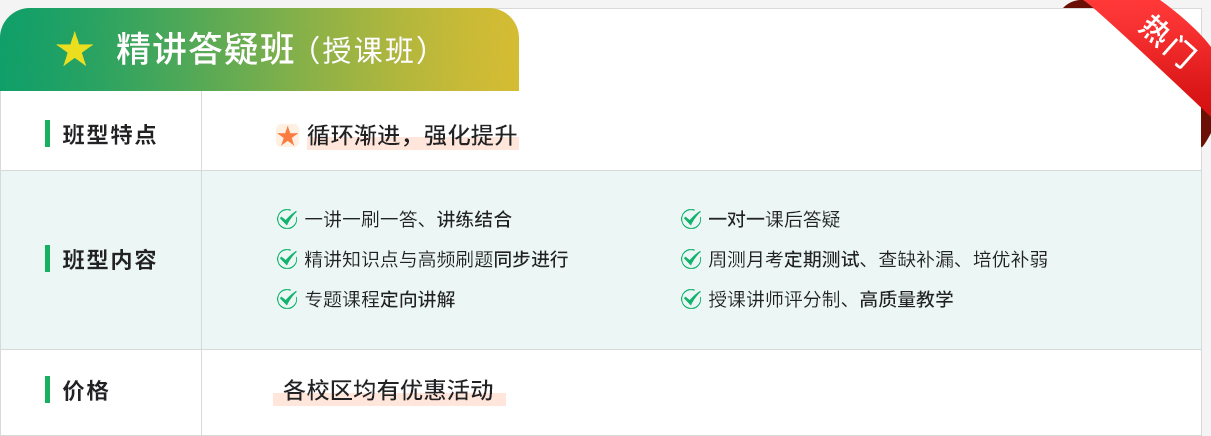The image size is (1211, 436).
Task: Click the (授课班) subtitle text
Action: pos(370,51)
